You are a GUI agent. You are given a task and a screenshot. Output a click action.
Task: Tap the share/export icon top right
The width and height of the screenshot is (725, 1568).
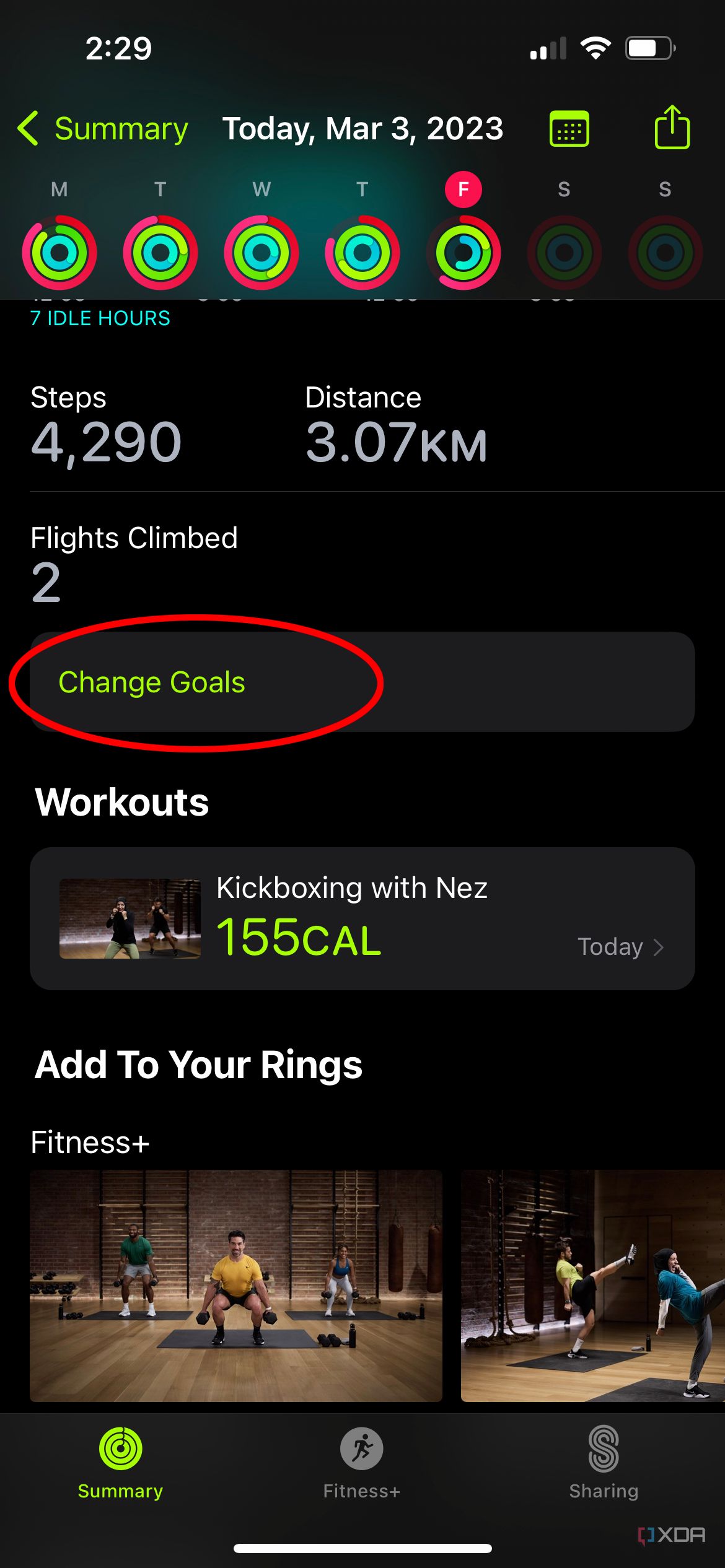coord(673,127)
